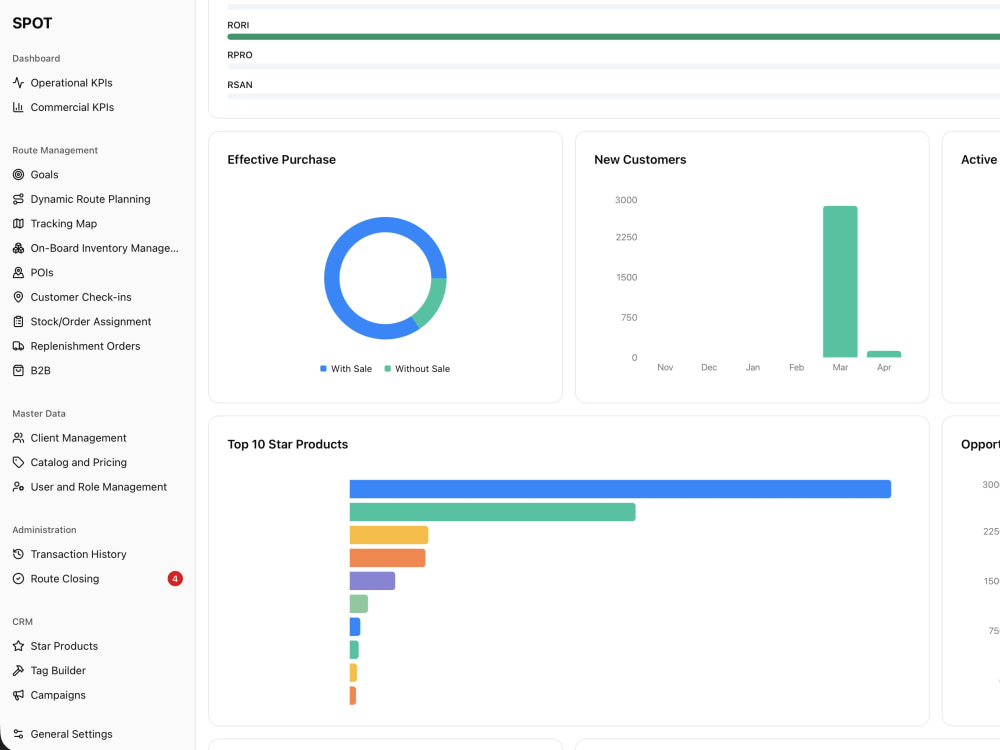Click the long green Star Products bar
The height and width of the screenshot is (750, 1000).
tap(492, 512)
